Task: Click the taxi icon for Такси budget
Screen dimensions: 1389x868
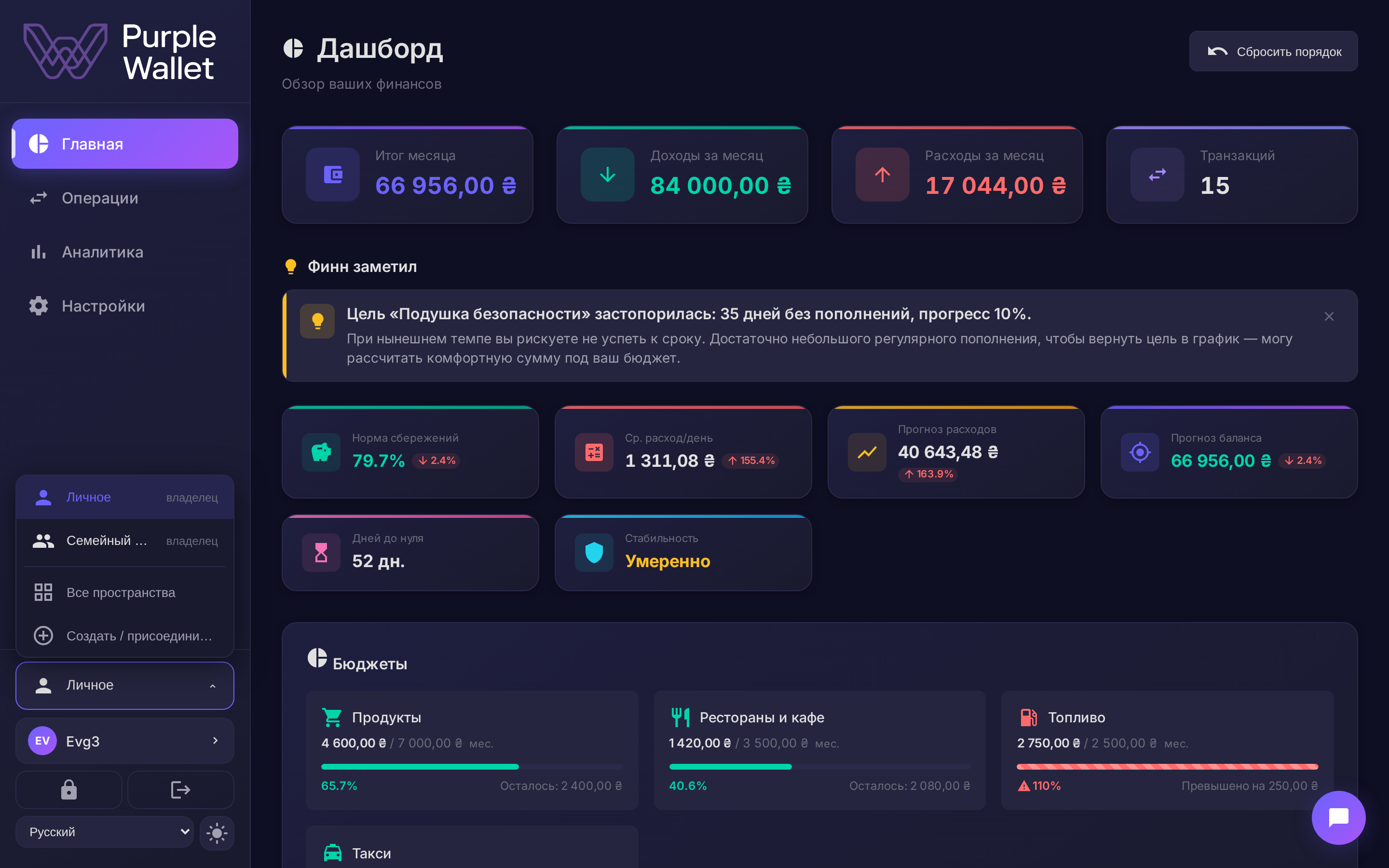Action: pyautogui.click(x=332, y=853)
